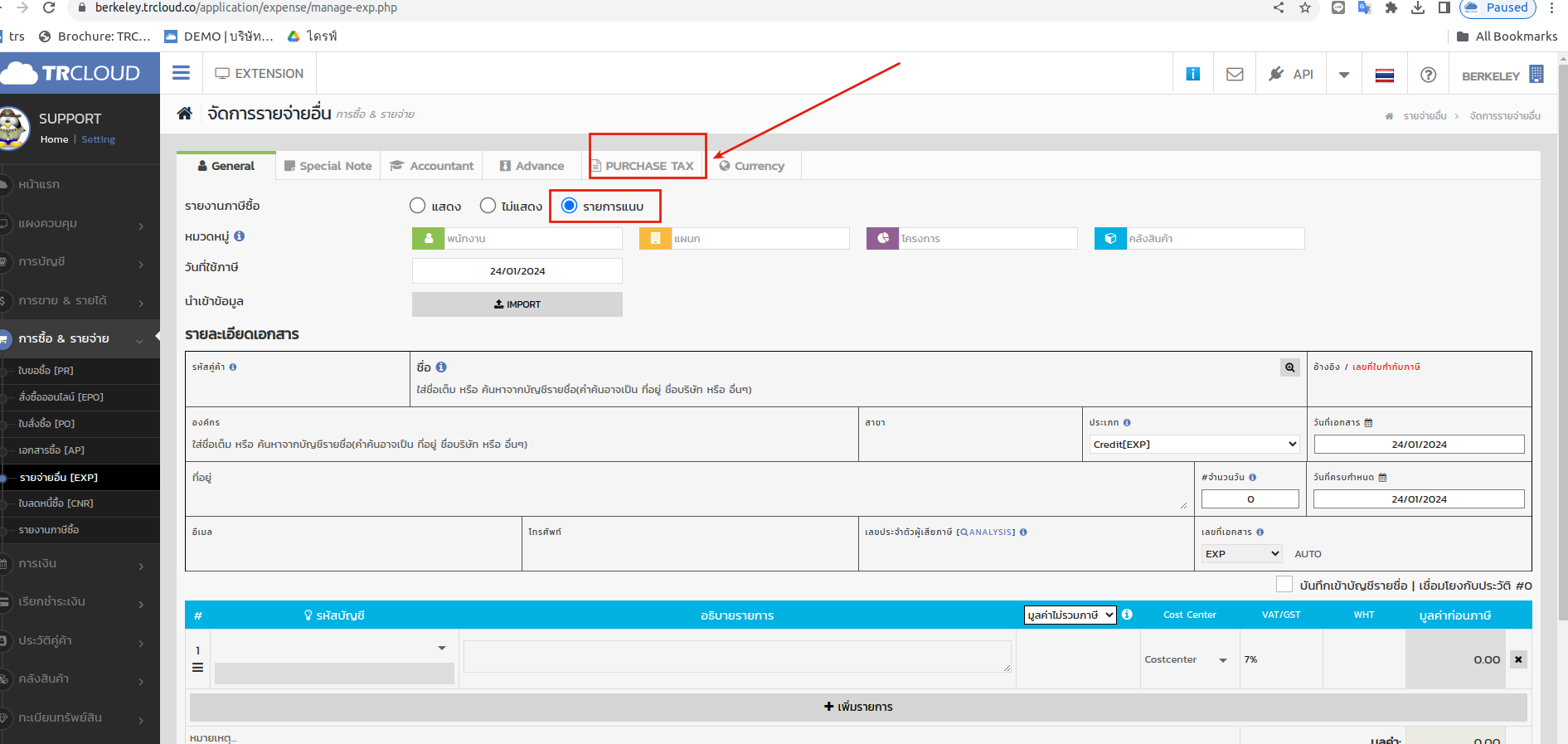Open the Costcenter dropdown in row 1
The width and height of the screenshot is (1568, 744).
click(x=1186, y=659)
